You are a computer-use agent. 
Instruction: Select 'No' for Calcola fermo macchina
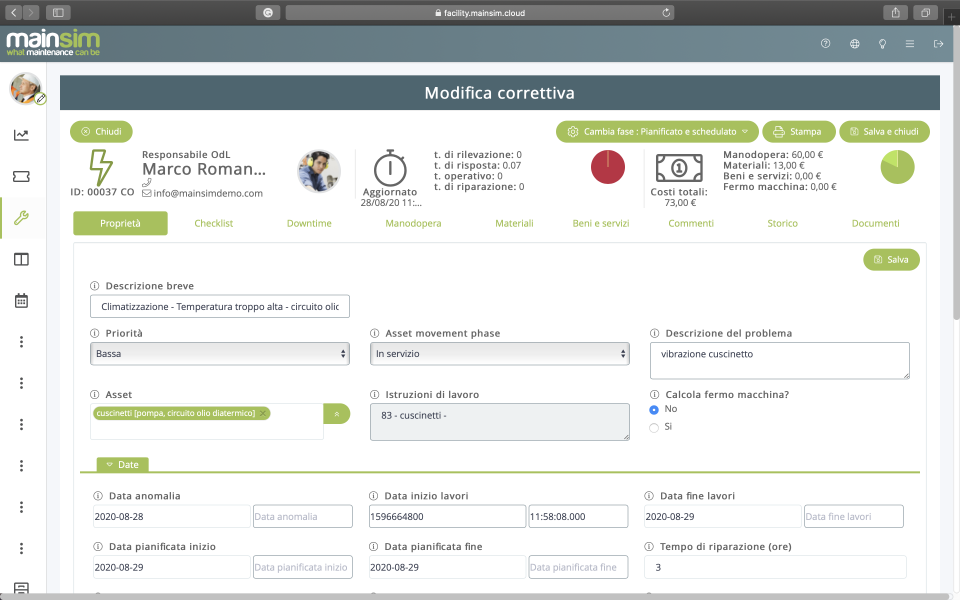click(x=654, y=409)
